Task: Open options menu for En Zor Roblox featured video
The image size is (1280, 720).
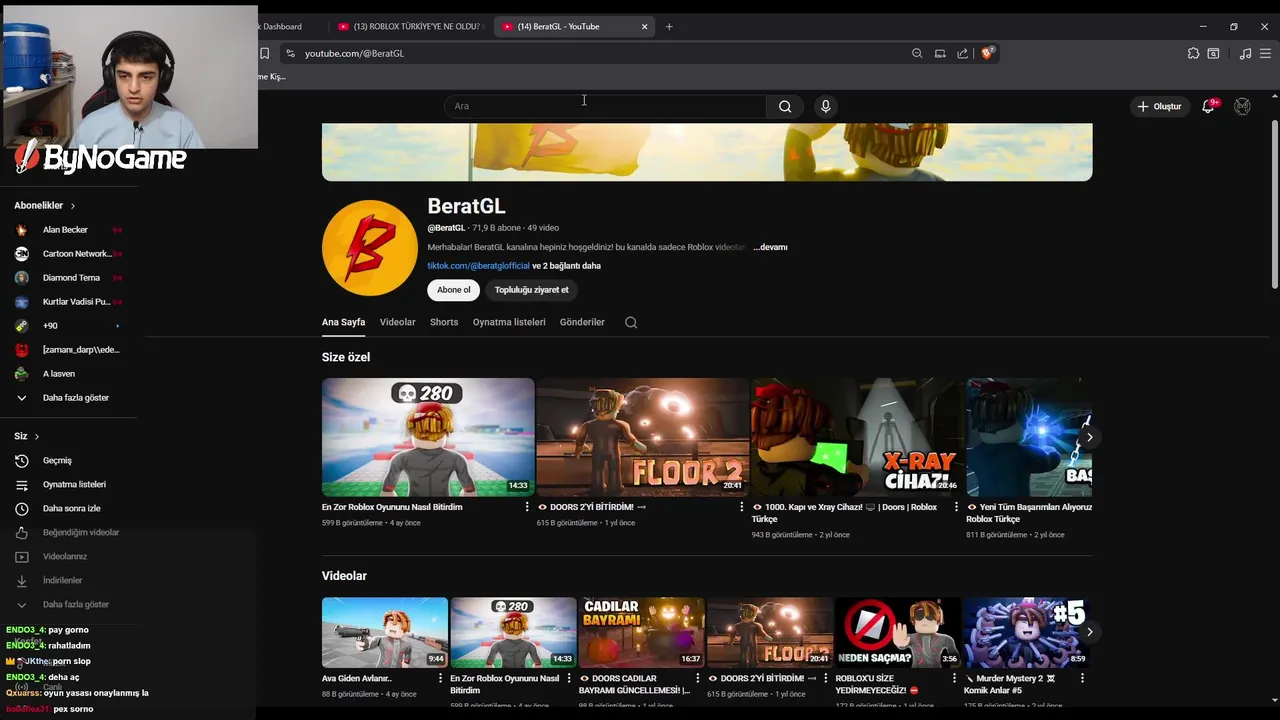Action: pos(527,507)
